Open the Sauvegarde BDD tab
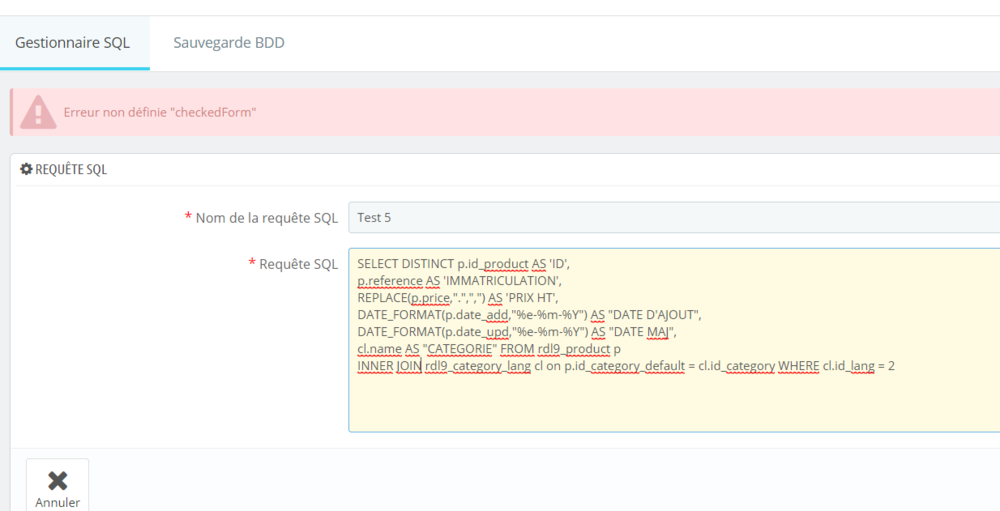The image size is (1000, 511). click(x=229, y=43)
